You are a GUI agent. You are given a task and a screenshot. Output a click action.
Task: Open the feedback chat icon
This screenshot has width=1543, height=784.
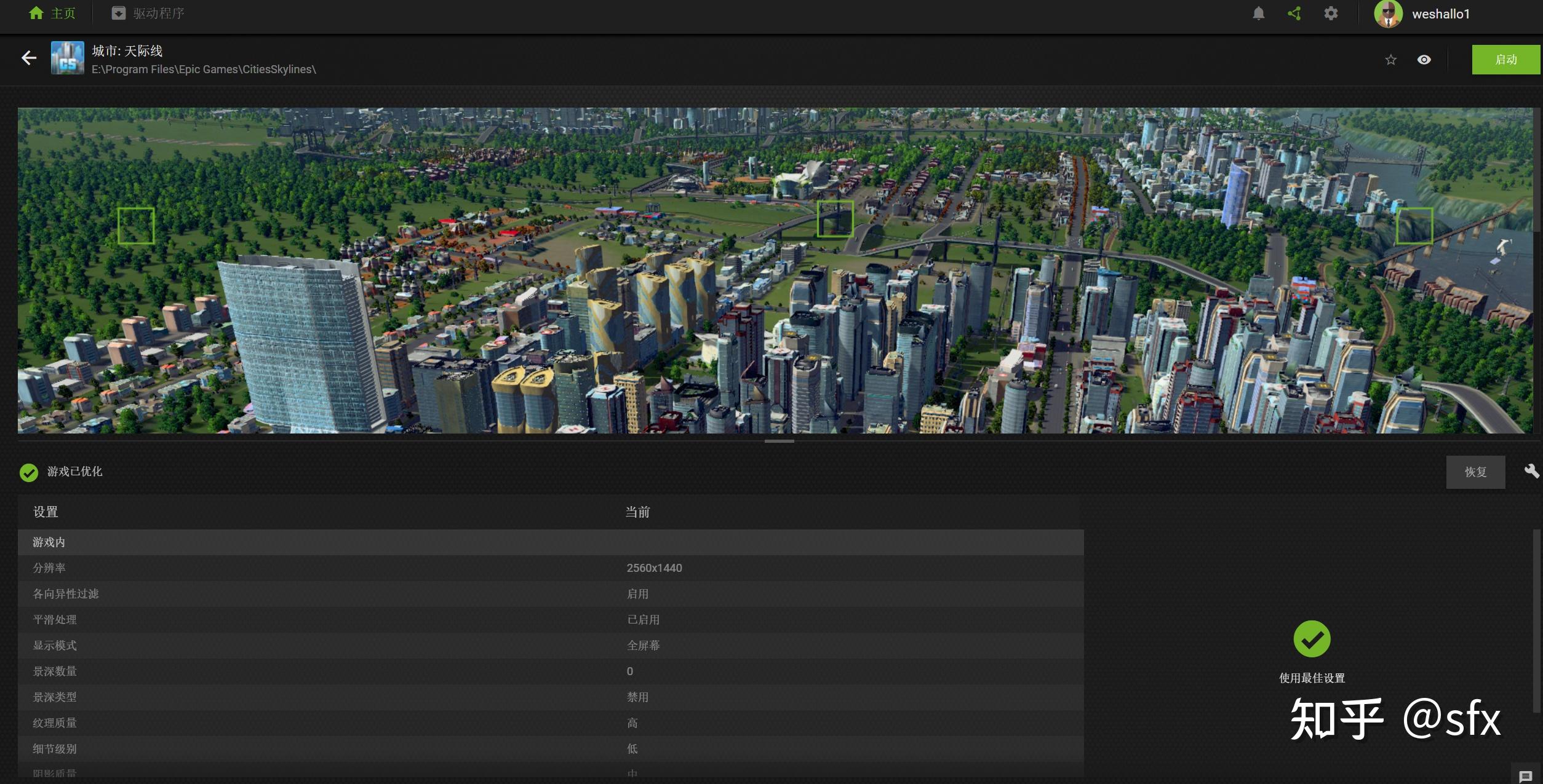tap(1526, 777)
